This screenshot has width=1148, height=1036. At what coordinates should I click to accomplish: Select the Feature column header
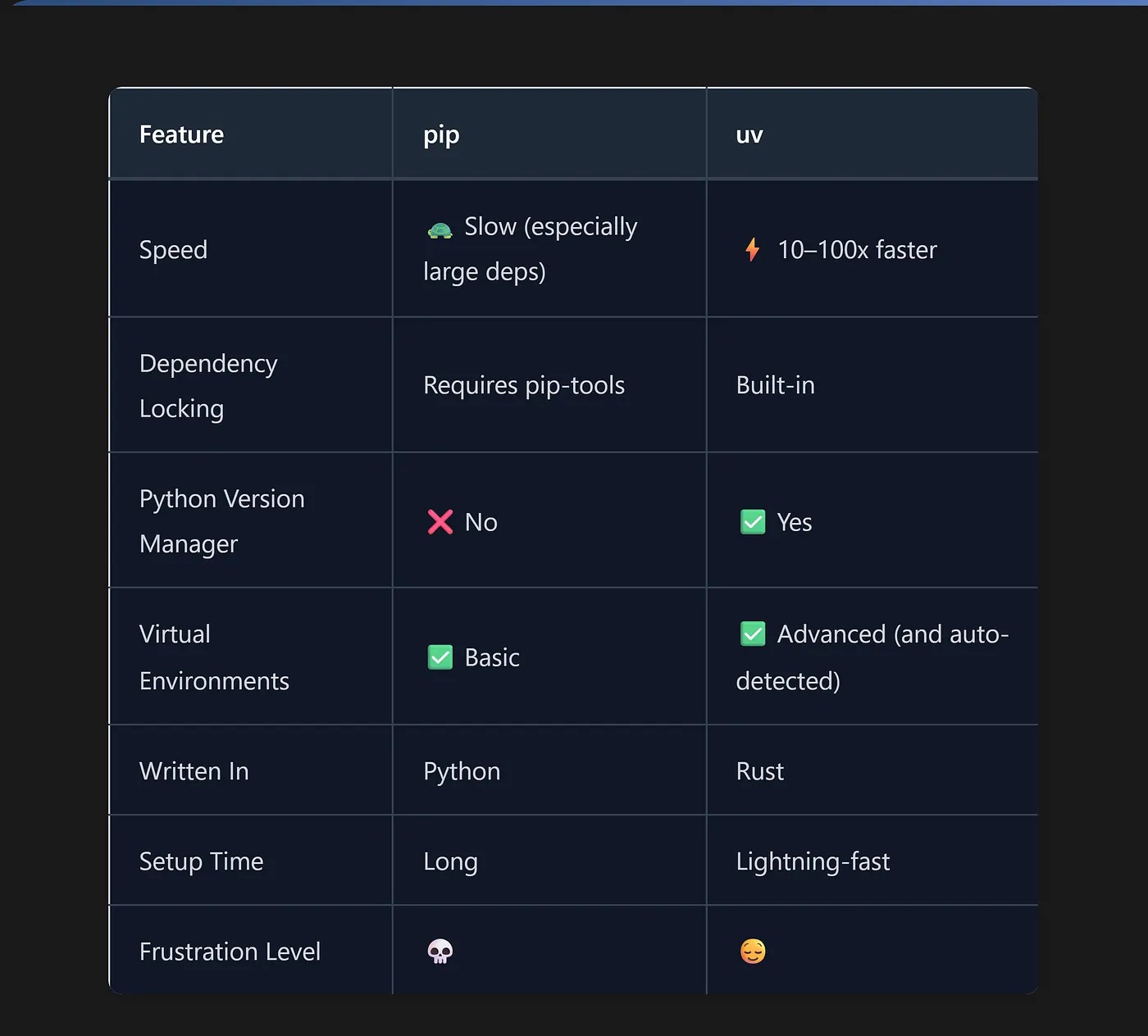click(181, 134)
